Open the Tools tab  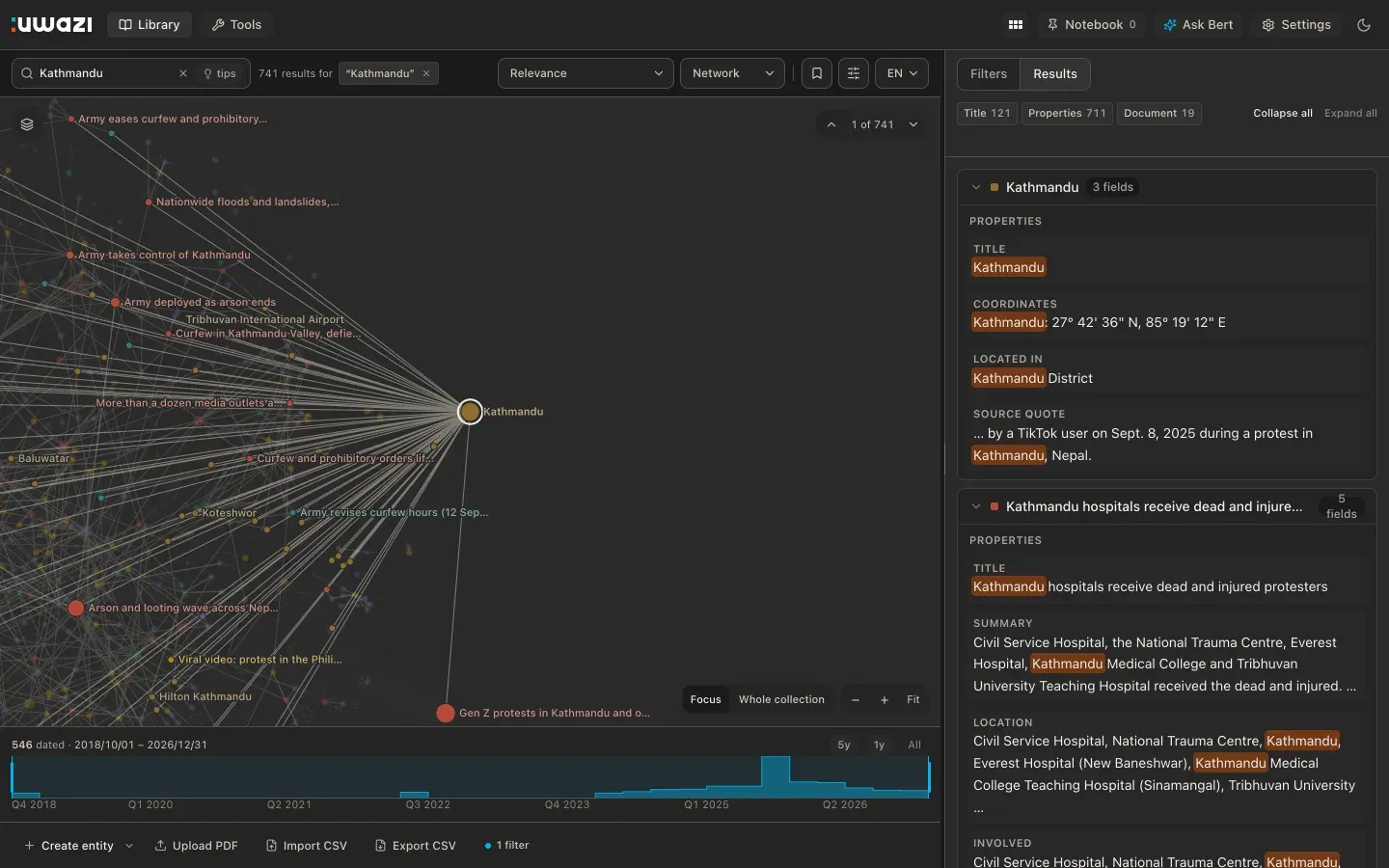click(x=236, y=25)
